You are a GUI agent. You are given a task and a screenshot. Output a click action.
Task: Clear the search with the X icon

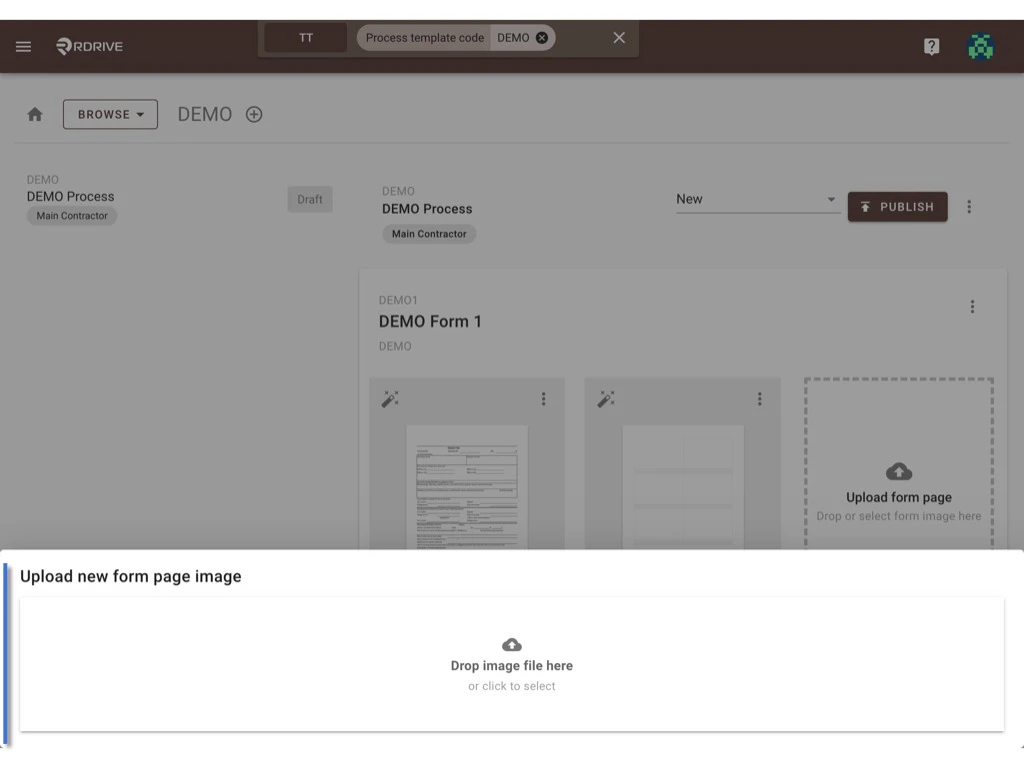[x=618, y=37]
